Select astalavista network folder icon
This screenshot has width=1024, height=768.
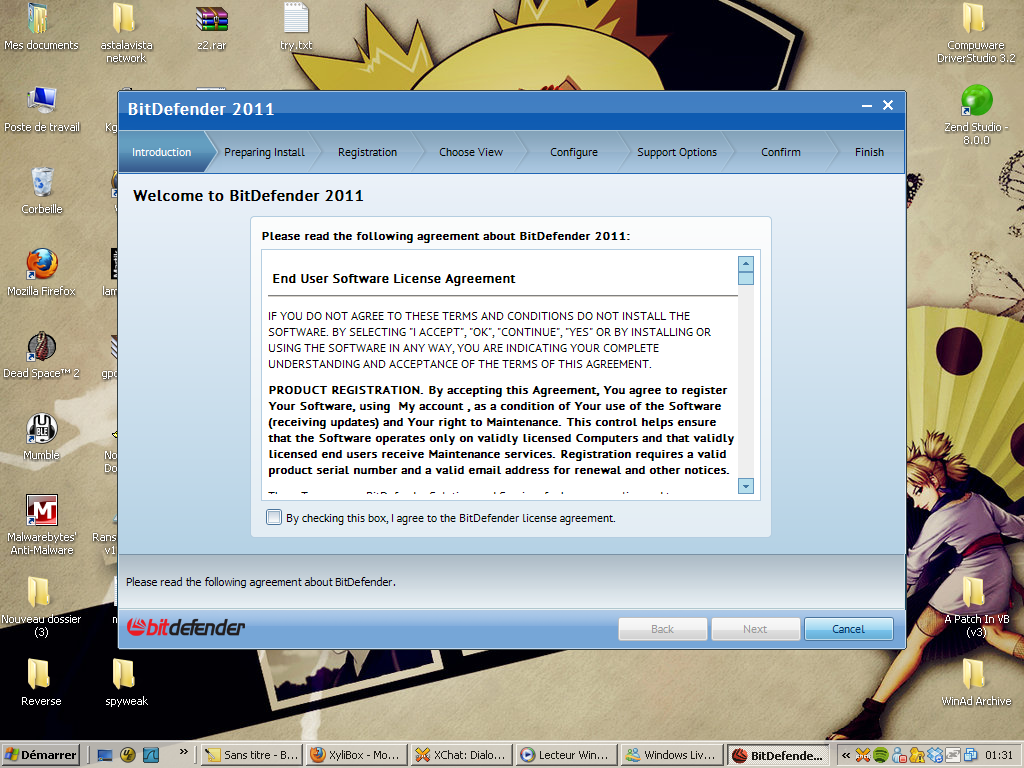[126, 33]
